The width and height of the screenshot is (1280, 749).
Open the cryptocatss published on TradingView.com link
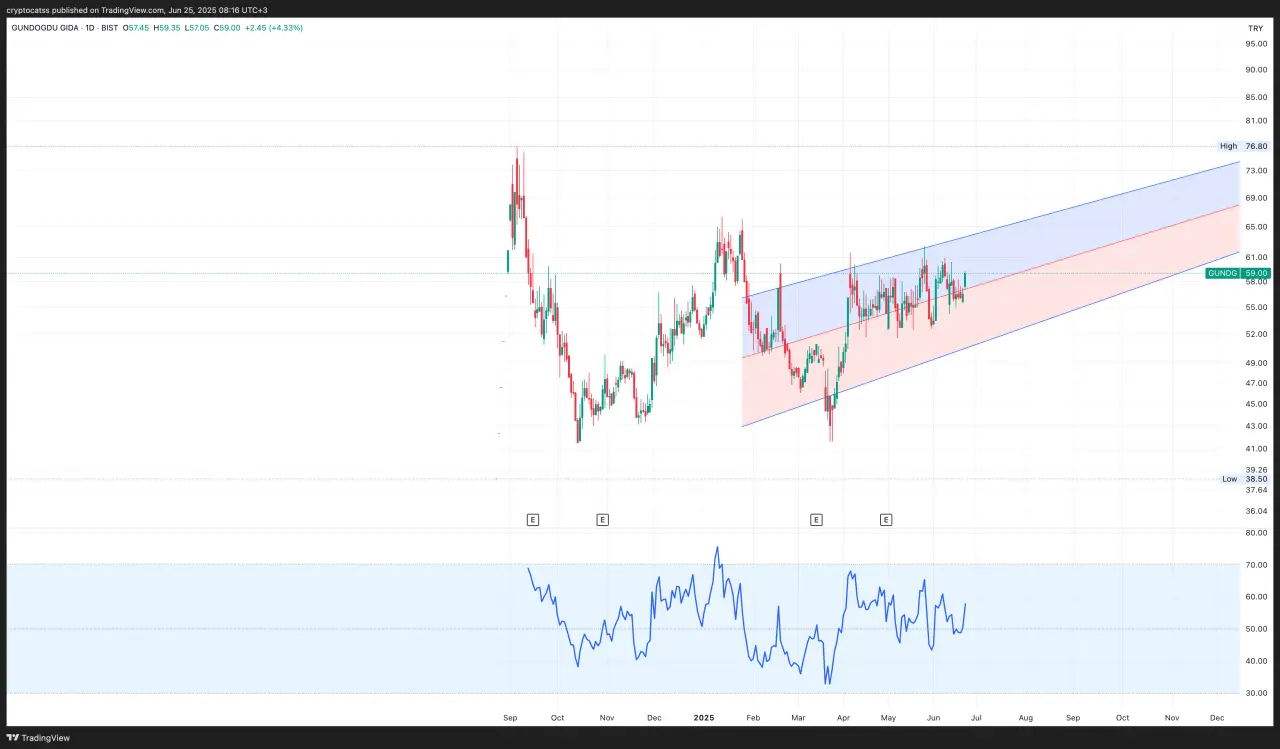(136, 9)
